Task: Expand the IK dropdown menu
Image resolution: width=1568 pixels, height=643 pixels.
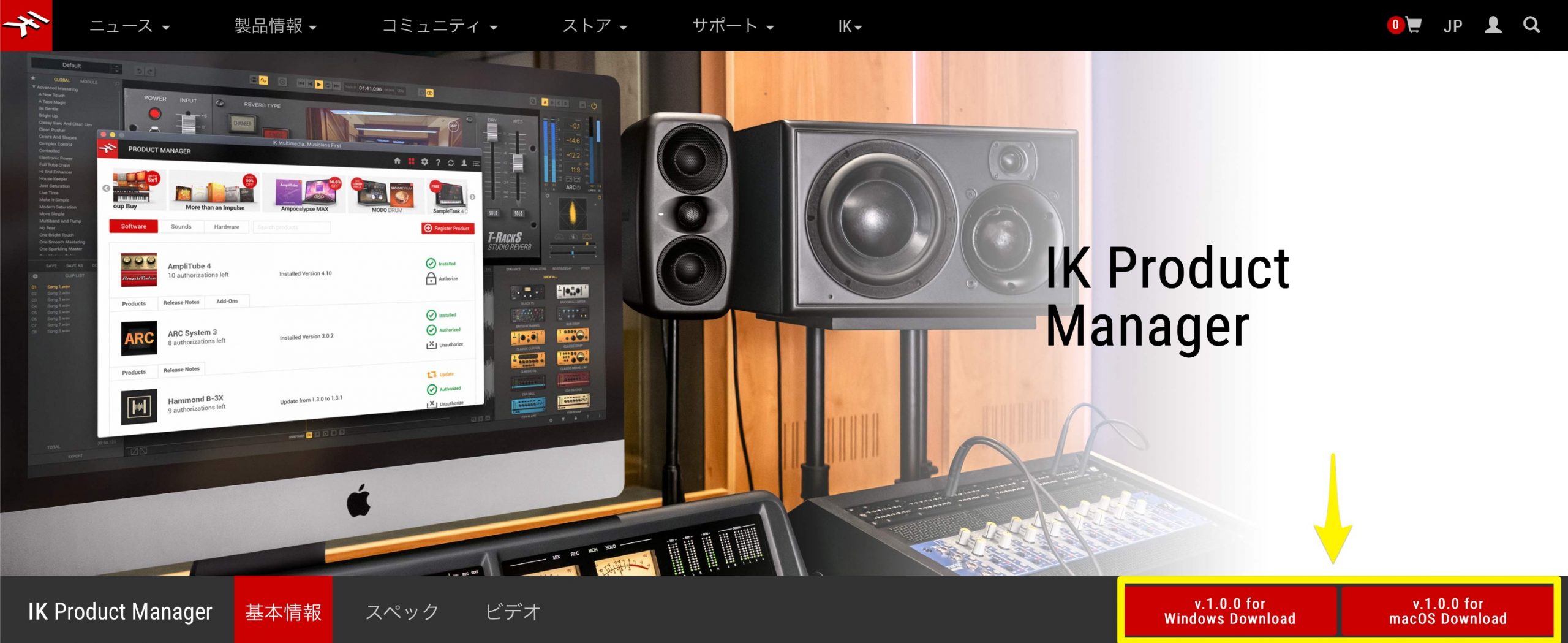Action: coord(850,26)
